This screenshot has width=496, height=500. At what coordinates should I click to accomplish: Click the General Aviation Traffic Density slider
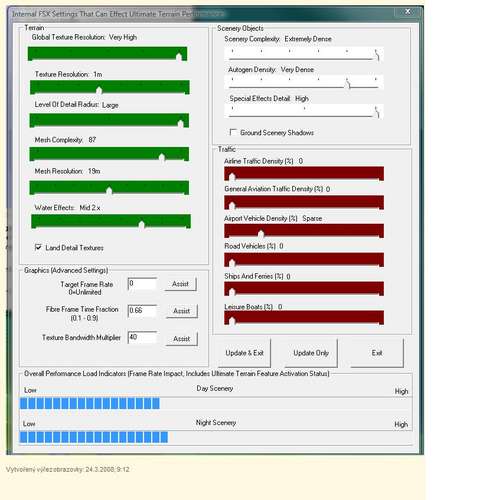tap(304, 202)
